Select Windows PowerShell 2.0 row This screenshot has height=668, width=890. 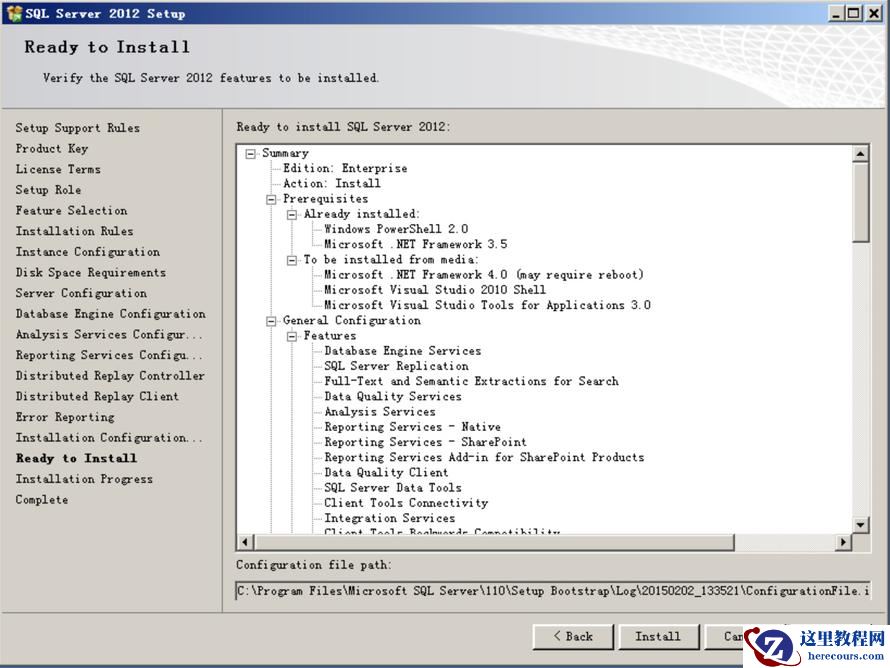(396, 229)
